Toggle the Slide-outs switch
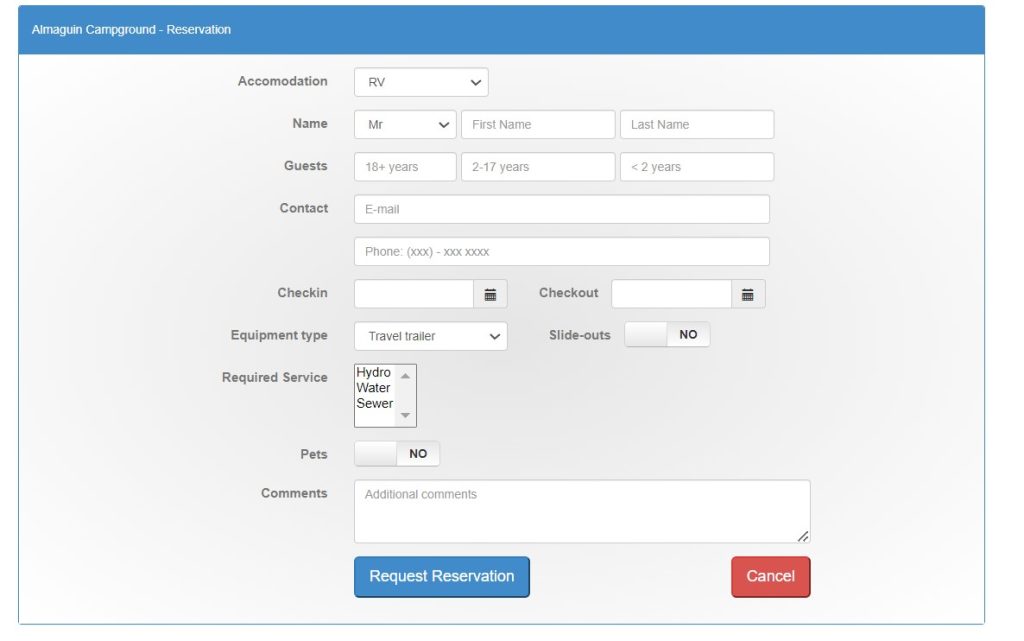 point(667,335)
